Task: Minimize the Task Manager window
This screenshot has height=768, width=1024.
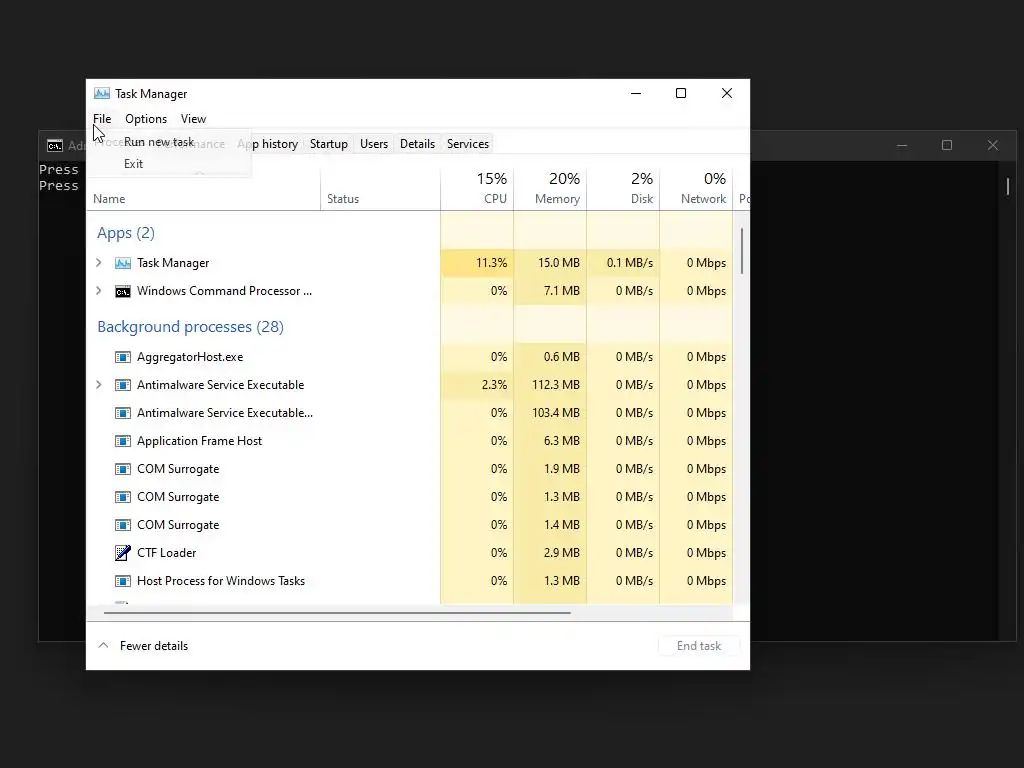Action: point(635,93)
